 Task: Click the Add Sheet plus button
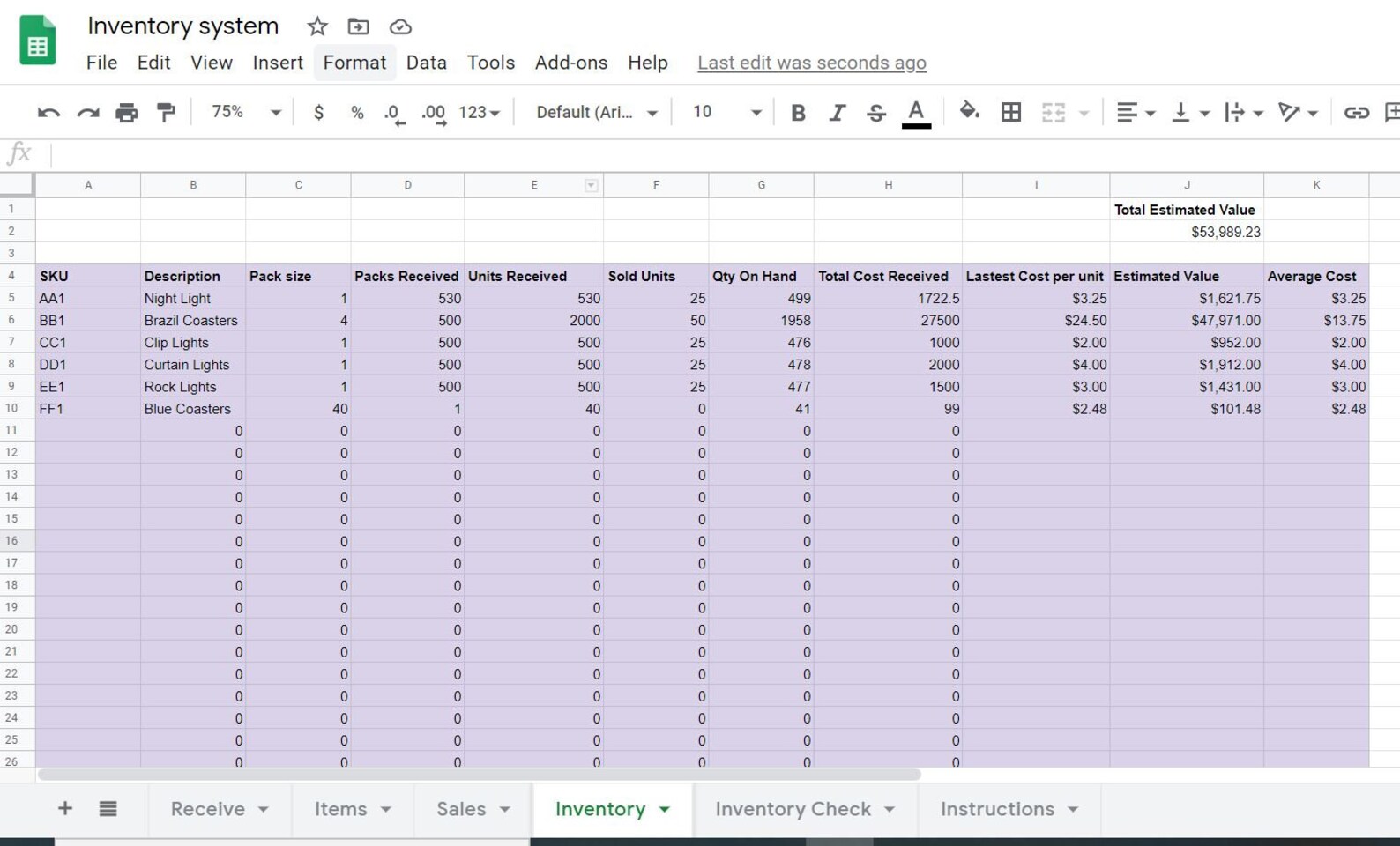(x=64, y=808)
